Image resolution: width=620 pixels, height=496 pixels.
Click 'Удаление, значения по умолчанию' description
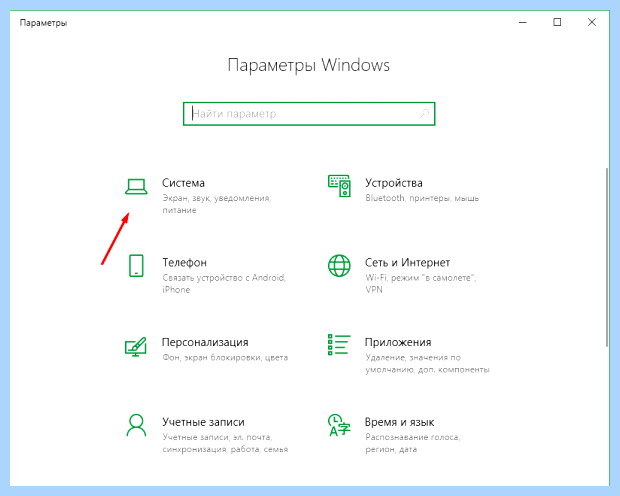pyautogui.click(x=427, y=363)
